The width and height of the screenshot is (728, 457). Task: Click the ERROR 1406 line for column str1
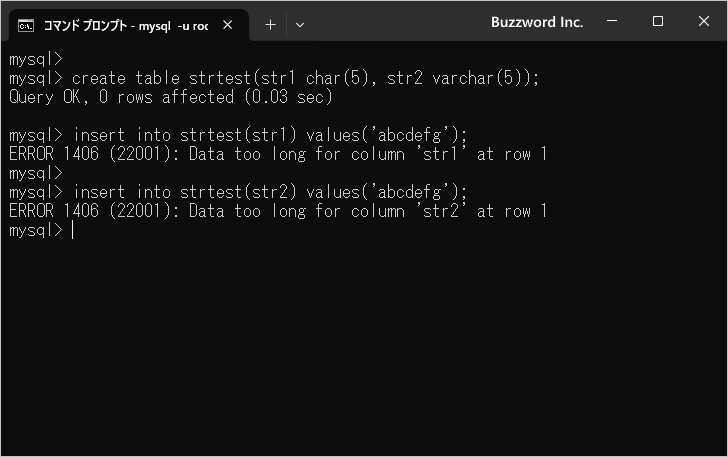click(278, 154)
